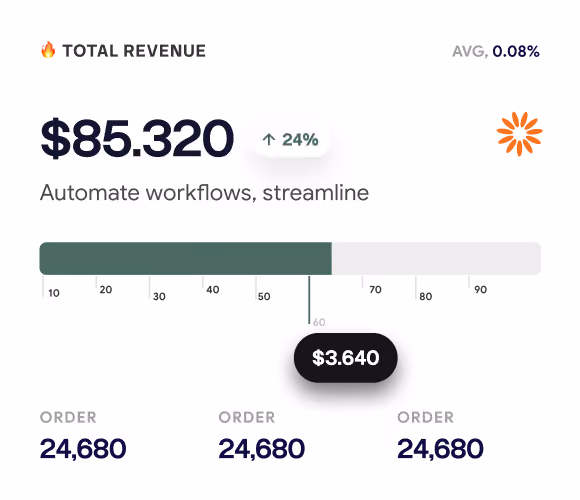Click the 90 tick label

480,289
